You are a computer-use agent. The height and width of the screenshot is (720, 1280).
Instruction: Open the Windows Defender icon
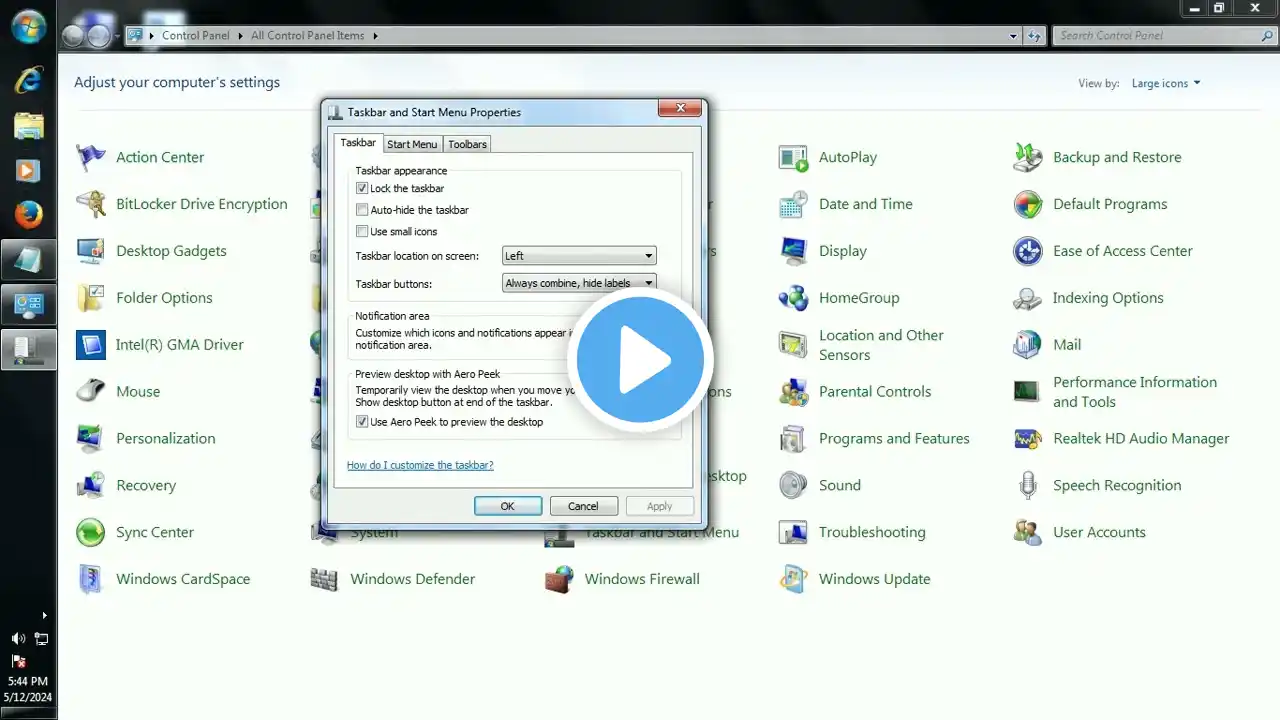tap(324, 579)
